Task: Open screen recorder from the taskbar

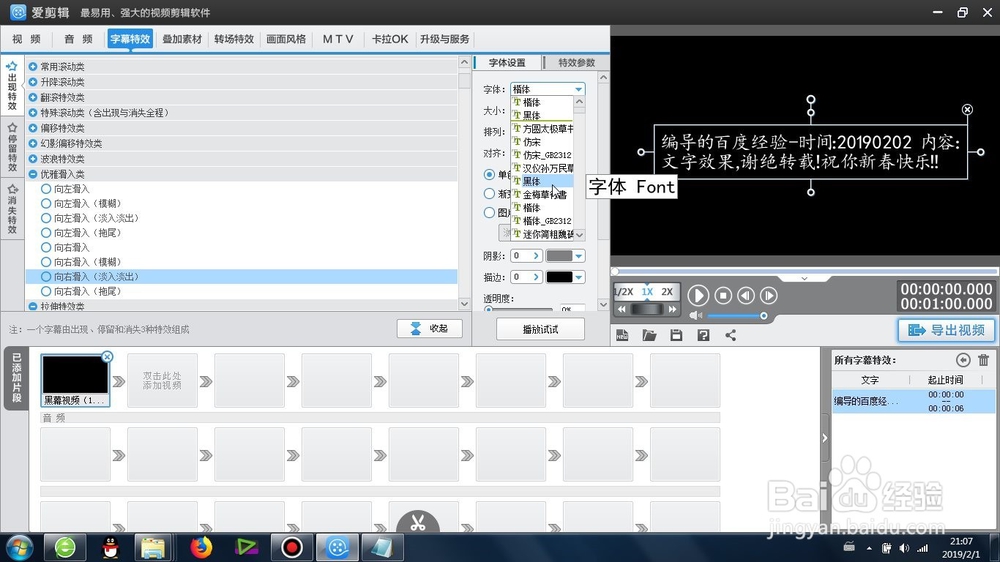Action: [x=291, y=547]
